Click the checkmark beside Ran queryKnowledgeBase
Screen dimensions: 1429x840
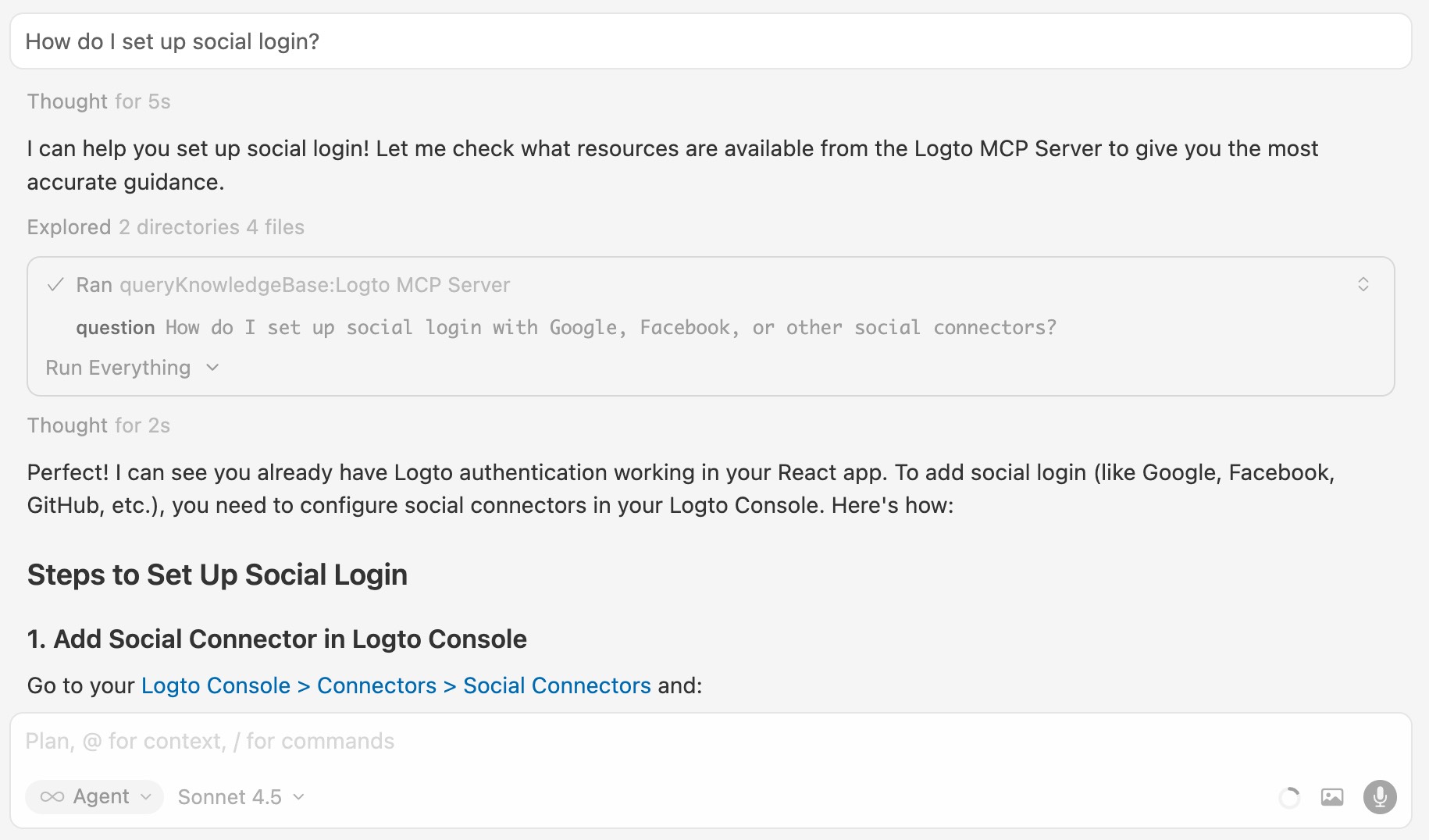55,285
